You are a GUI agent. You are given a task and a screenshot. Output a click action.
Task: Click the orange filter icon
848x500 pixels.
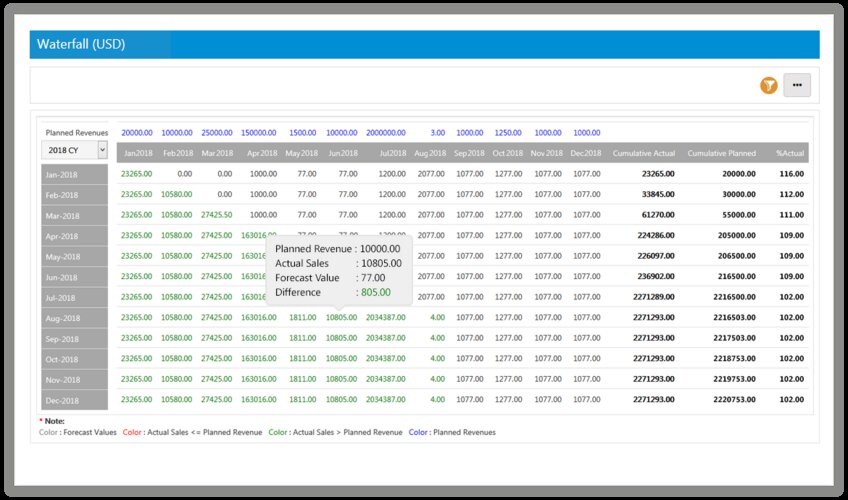[768, 85]
